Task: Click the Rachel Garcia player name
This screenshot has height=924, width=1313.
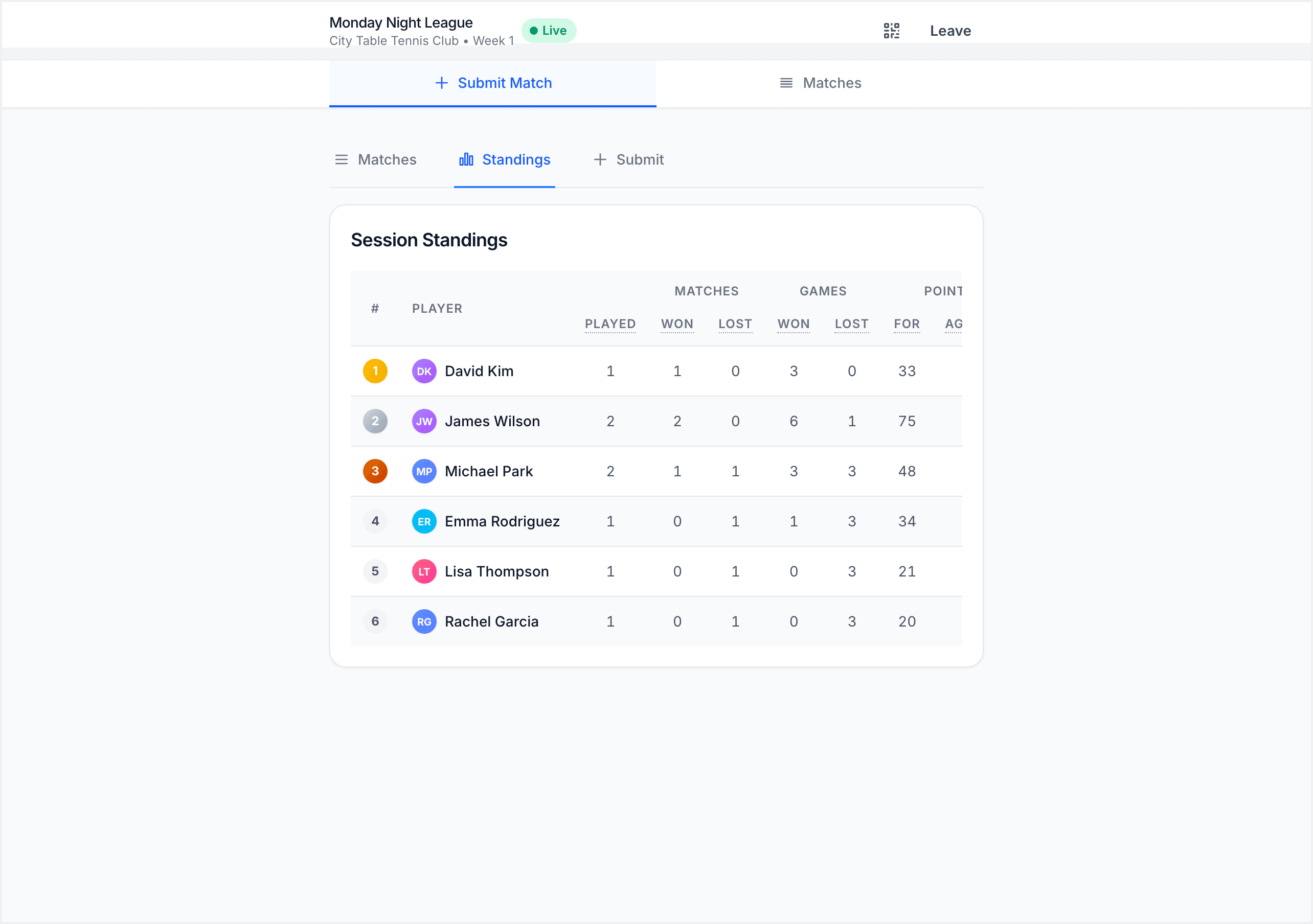Action: point(492,621)
